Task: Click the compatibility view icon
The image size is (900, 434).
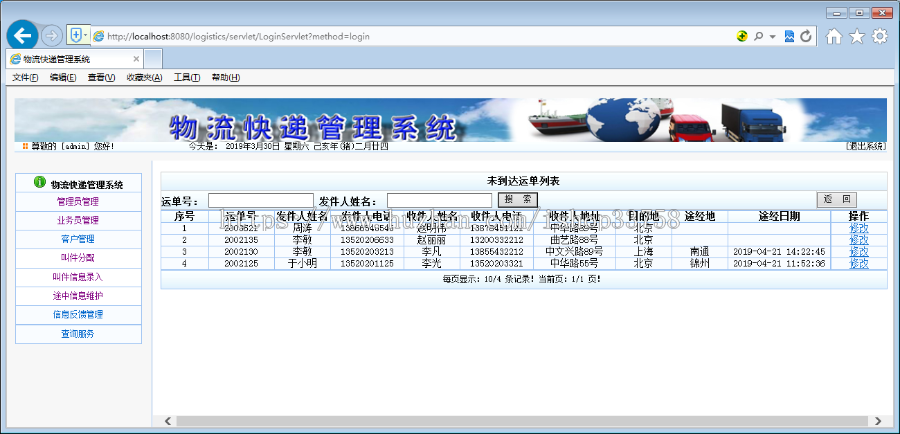Action: (x=790, y=36)
